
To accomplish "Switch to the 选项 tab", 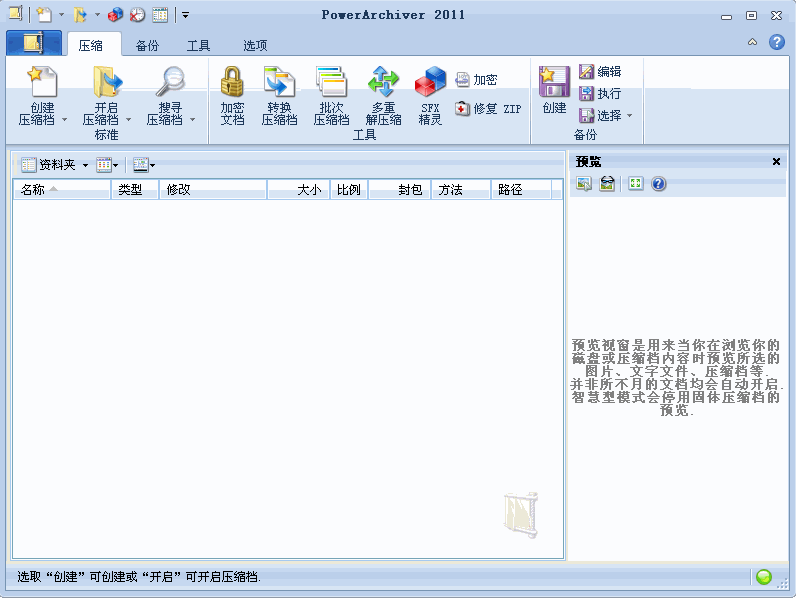I will [x=255, y=45].
